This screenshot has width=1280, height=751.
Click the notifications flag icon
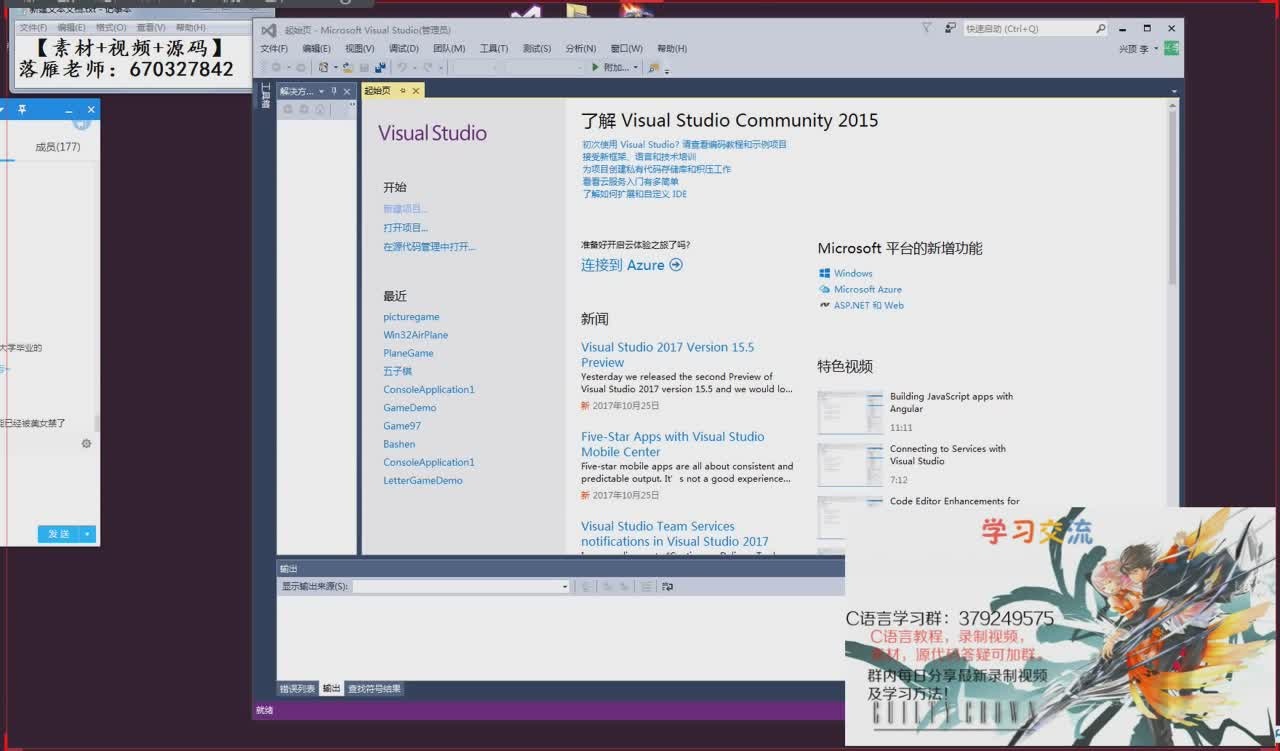point(927,28)
